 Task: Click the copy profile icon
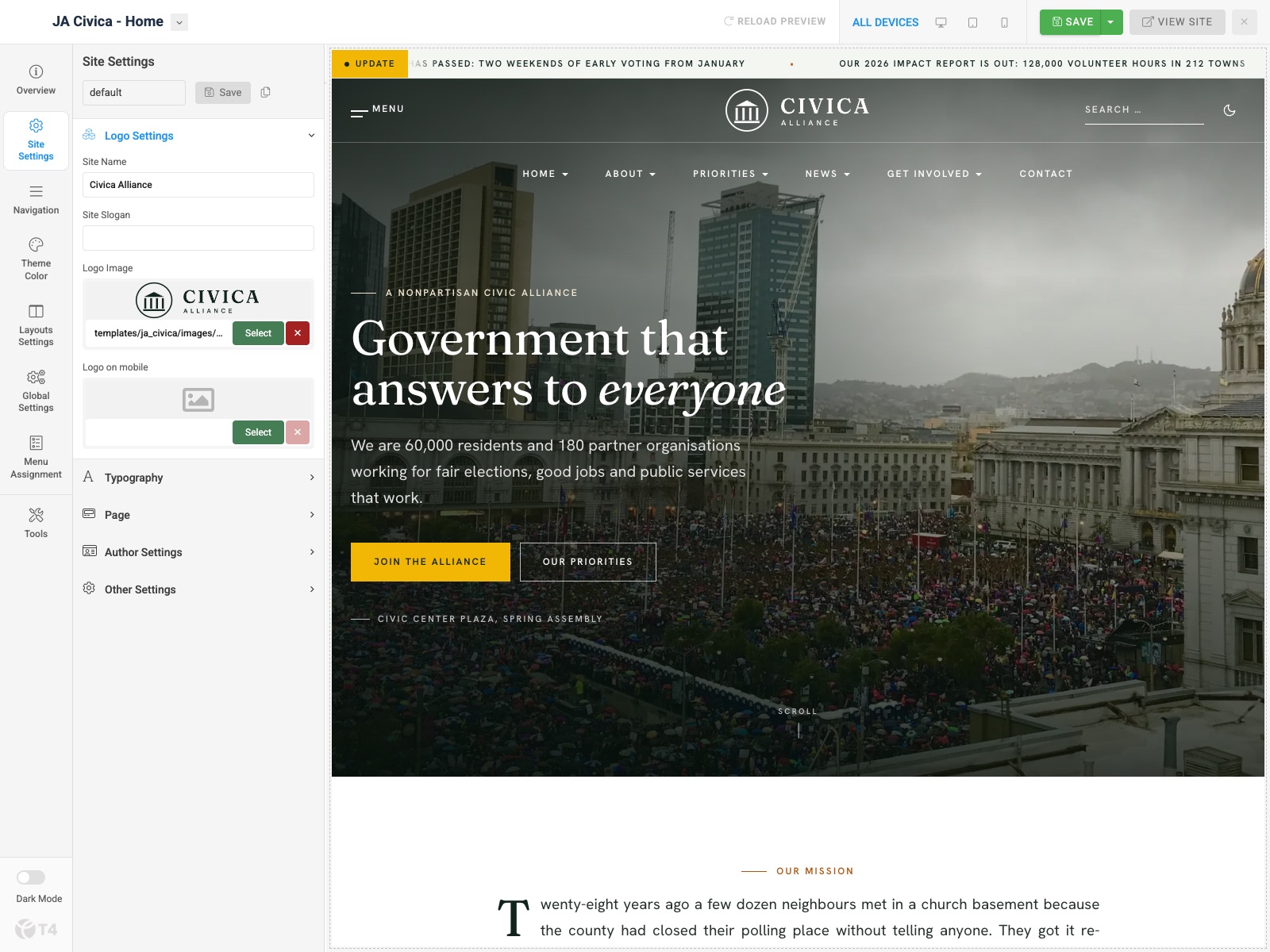tap(266, 92)
